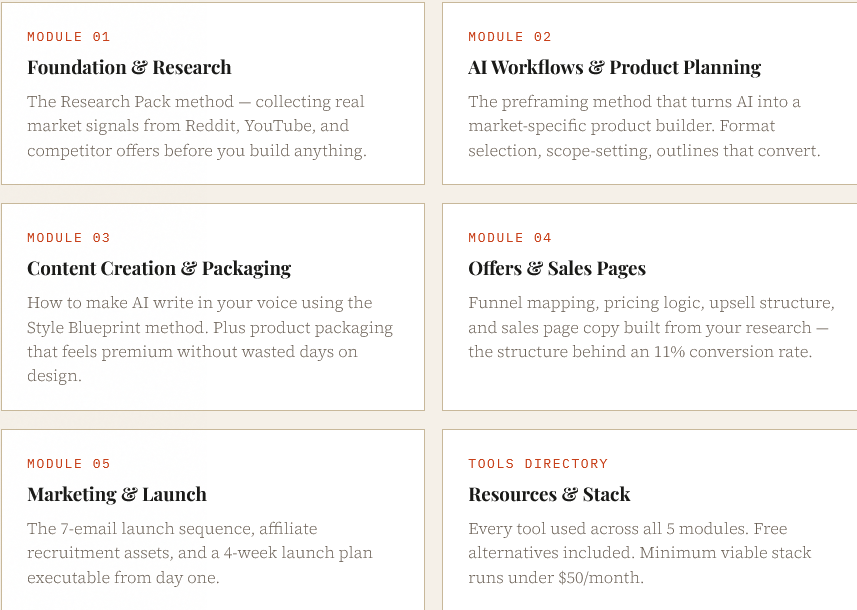Image resolution: width=857 pixels, height=610 pixels.
Task: Select the Research Pack method description
Action: (x=197, y=126)
